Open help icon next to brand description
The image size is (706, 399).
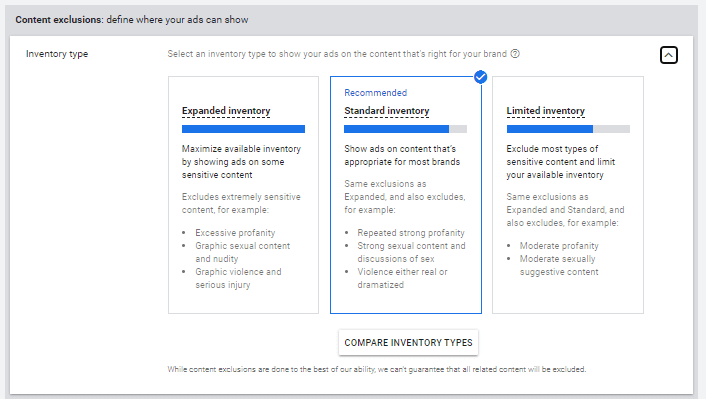515,54
